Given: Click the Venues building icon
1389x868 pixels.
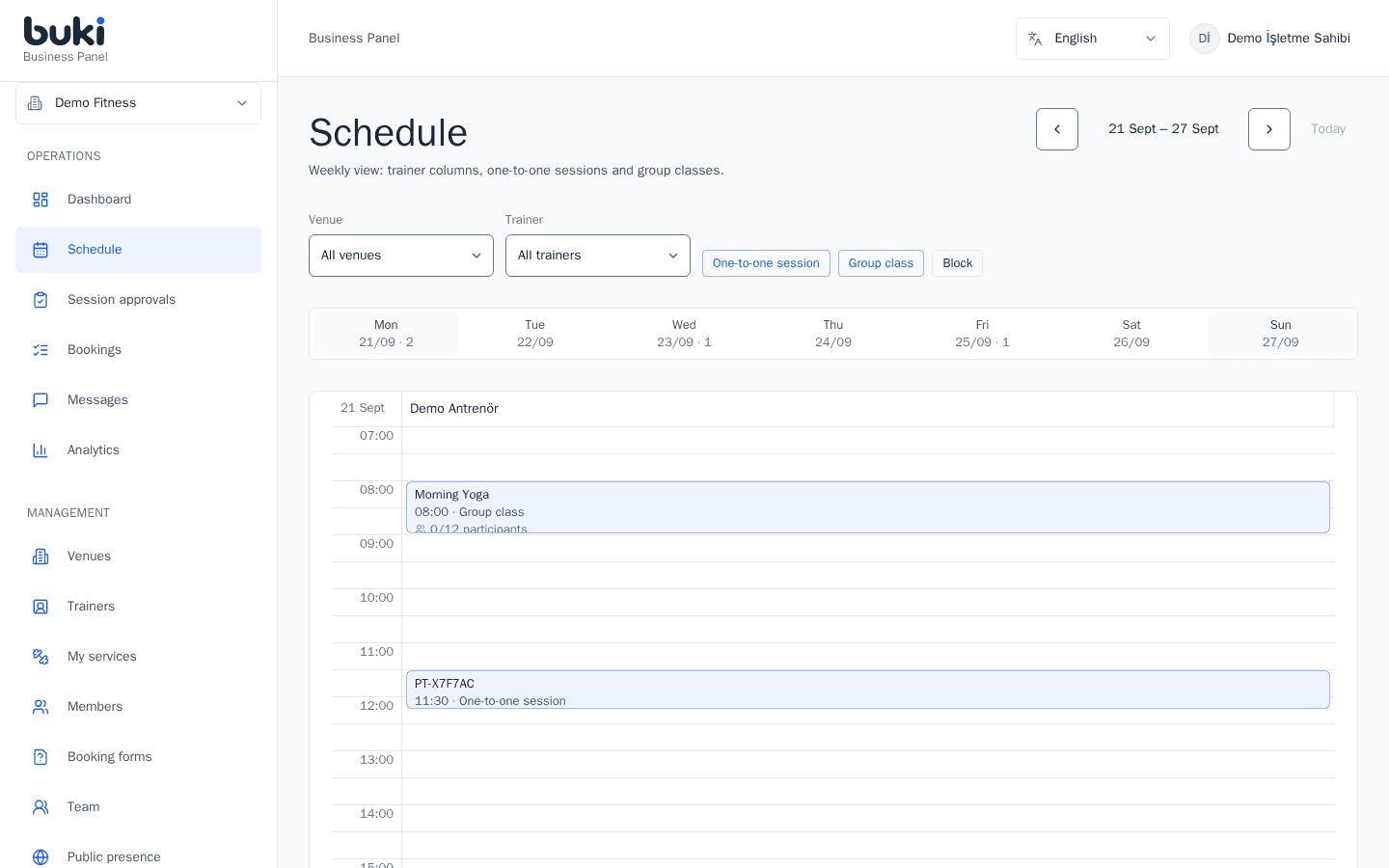Looking at the screenshot, I should coord(41,556).
